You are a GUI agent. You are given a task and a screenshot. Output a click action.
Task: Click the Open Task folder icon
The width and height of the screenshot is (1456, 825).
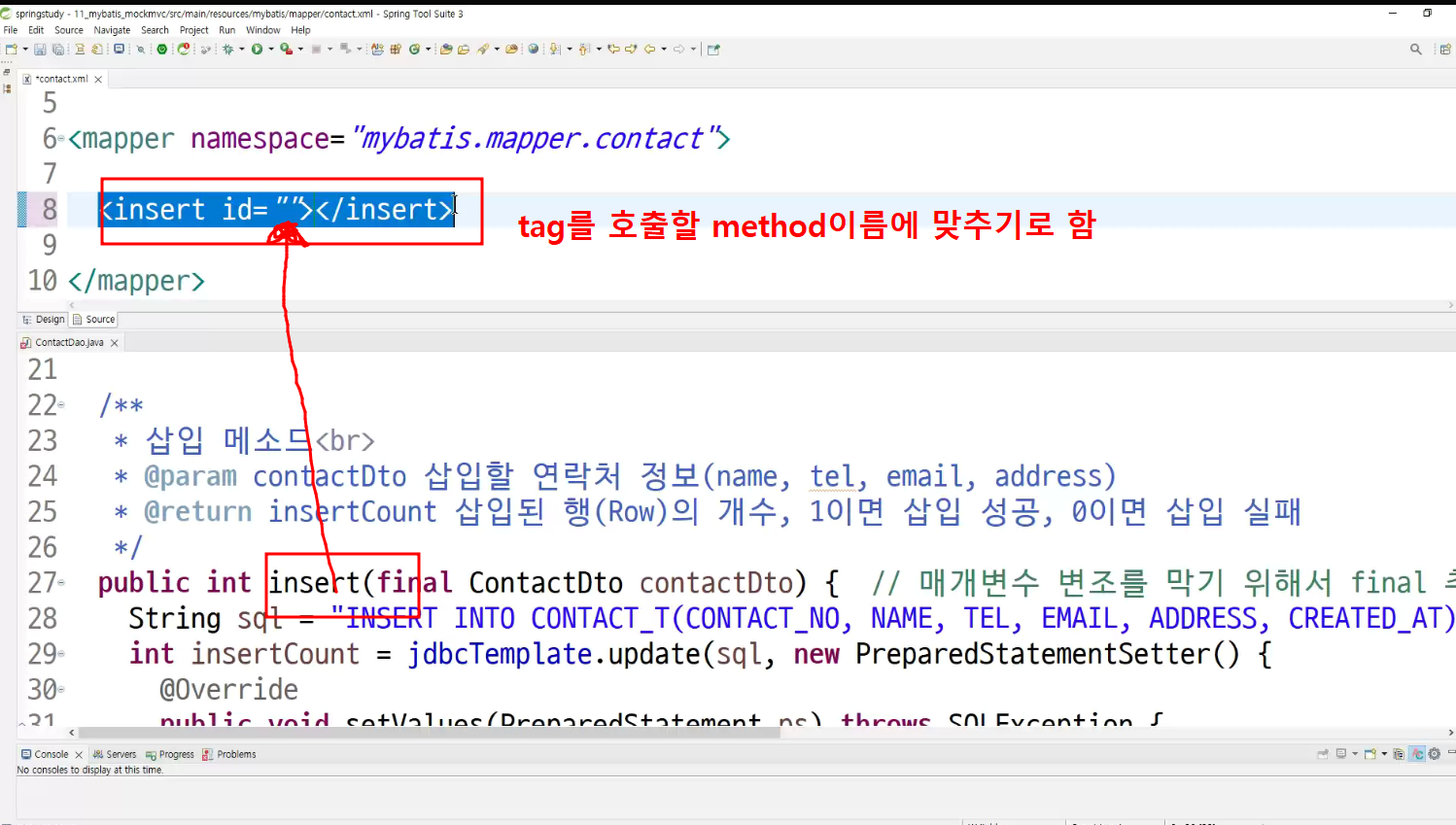tap(464, 49)
